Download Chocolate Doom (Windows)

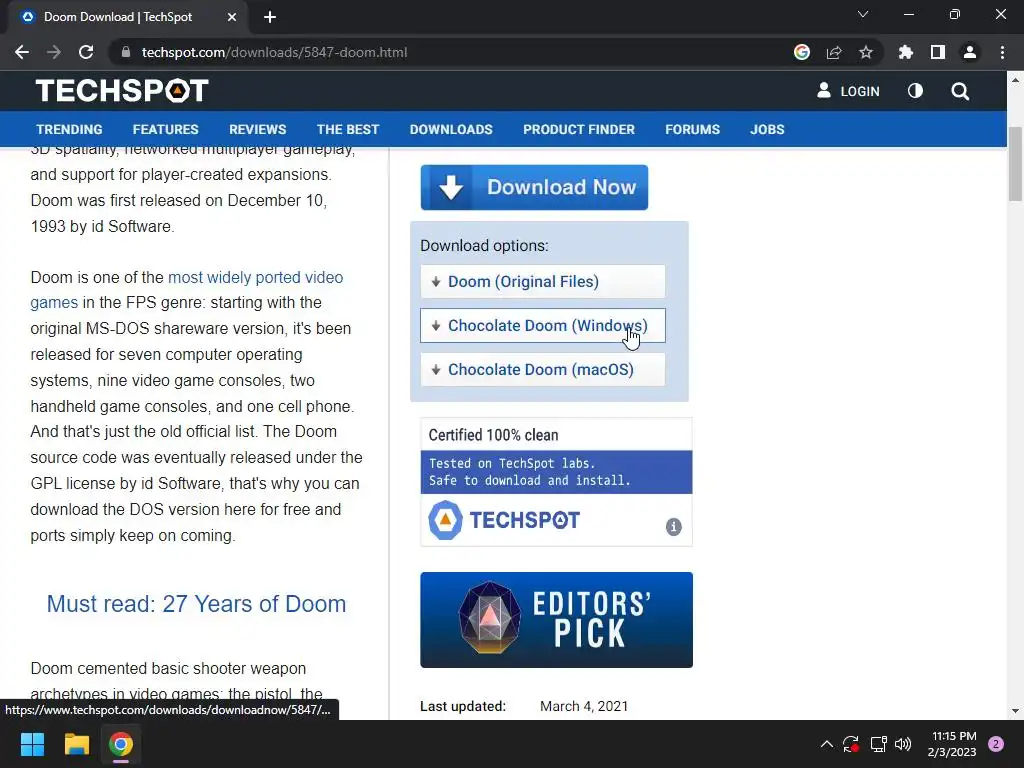(x=543, y=325)
